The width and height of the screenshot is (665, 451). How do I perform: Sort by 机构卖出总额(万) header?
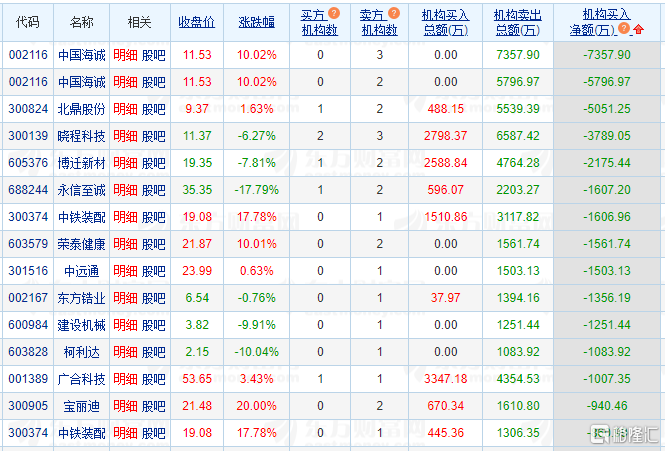[518, 22]
